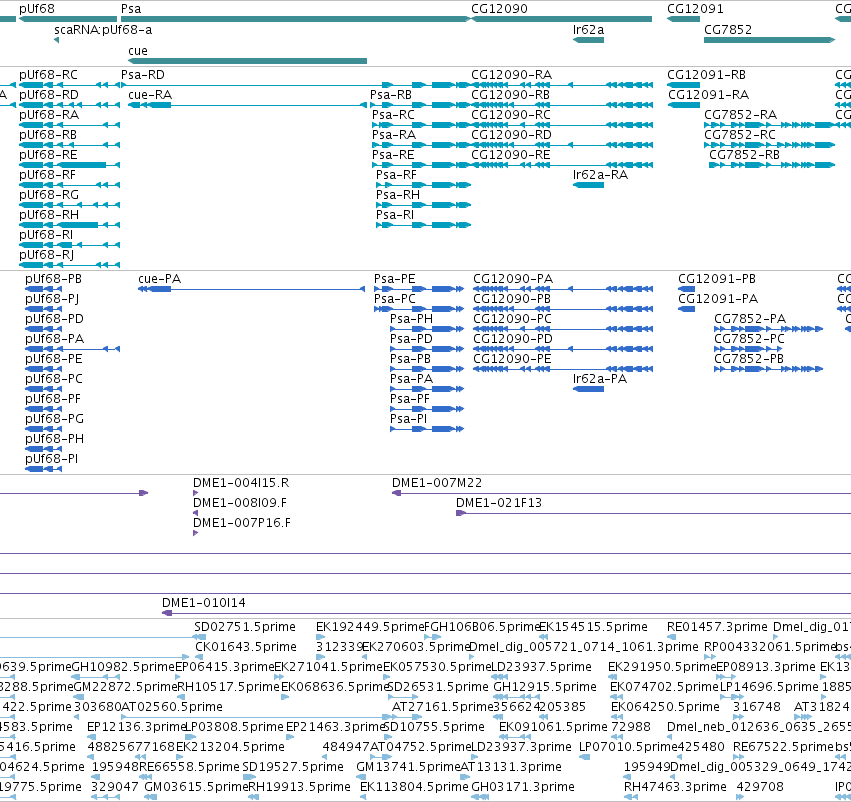
Task: Select BAC end label DME1-008I09.F
Action: tap(240, 503)
